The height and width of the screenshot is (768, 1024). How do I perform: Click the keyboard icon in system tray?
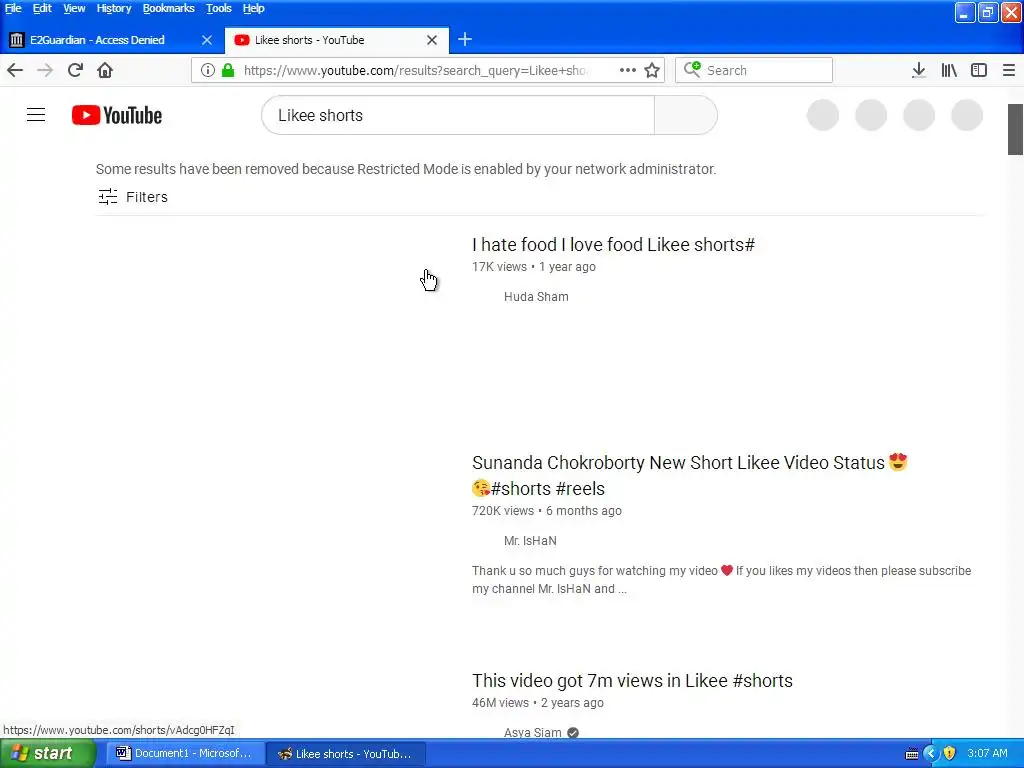912,754
